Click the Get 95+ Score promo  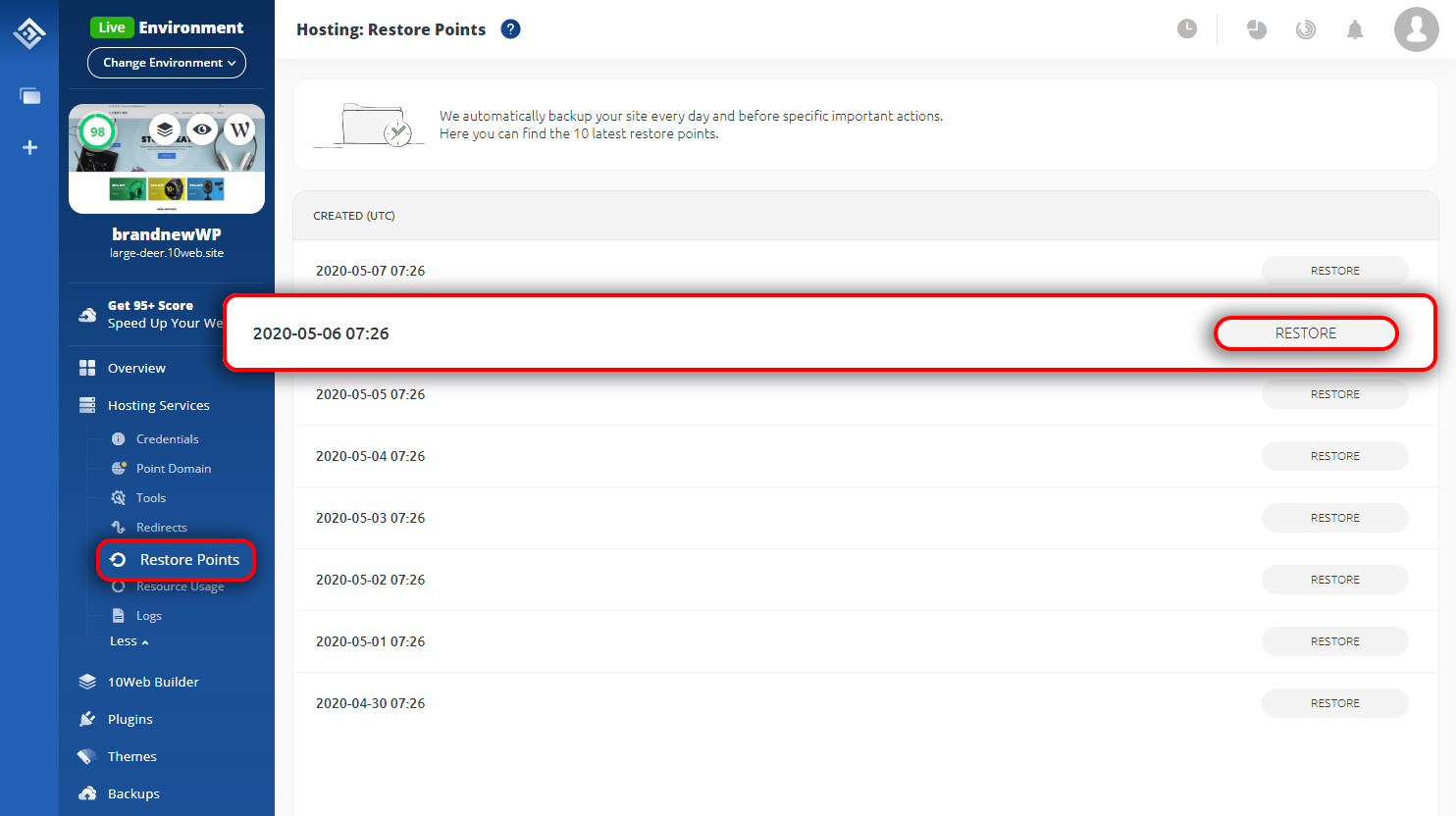tap(151, 314)
